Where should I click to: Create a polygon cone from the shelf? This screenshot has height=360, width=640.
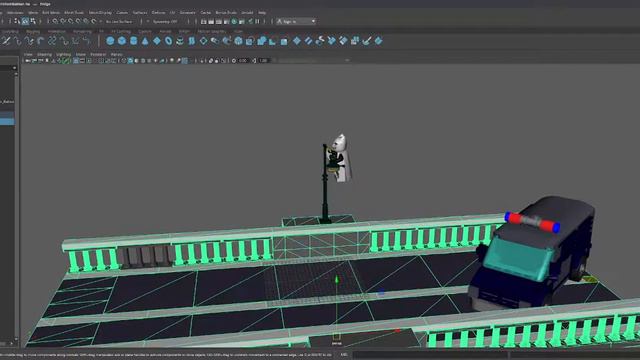[x=145, y=41]
